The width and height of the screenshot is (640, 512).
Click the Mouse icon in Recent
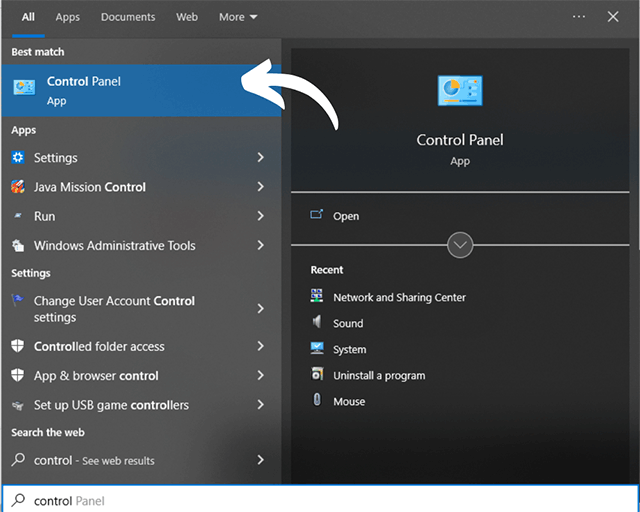click(x=317, y=400)
